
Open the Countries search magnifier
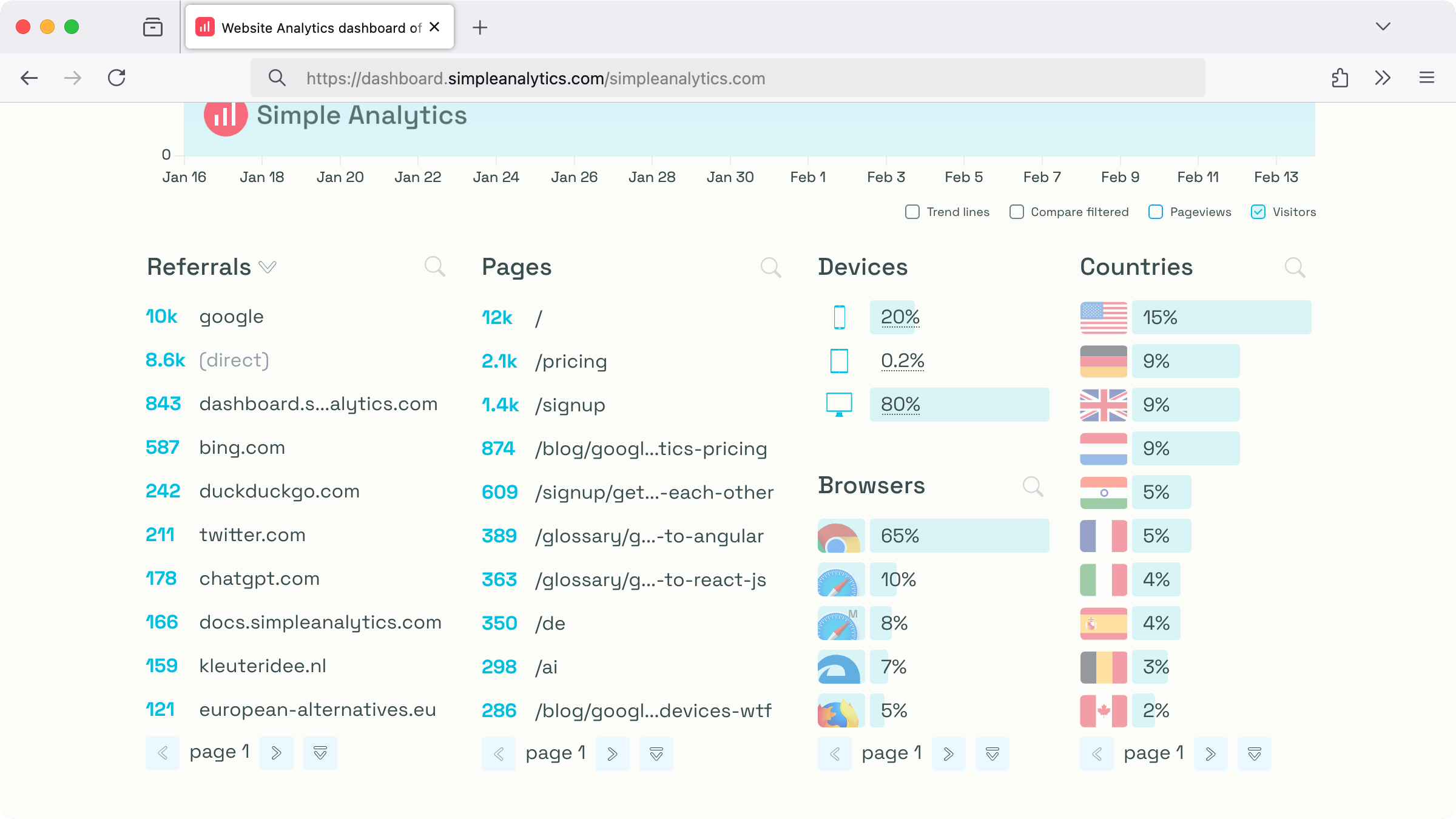(x=1295, y=267)
